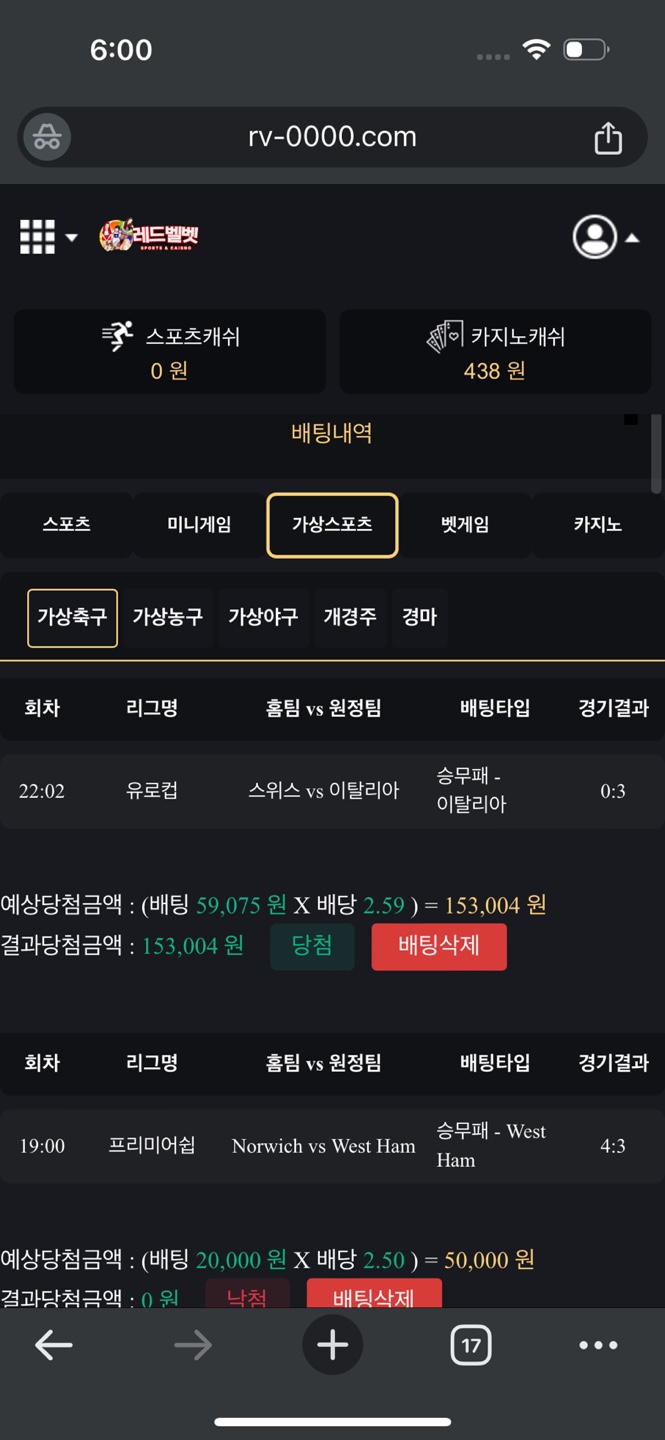
Task: Select the 가상농구 category
Action: pos(167,617)
